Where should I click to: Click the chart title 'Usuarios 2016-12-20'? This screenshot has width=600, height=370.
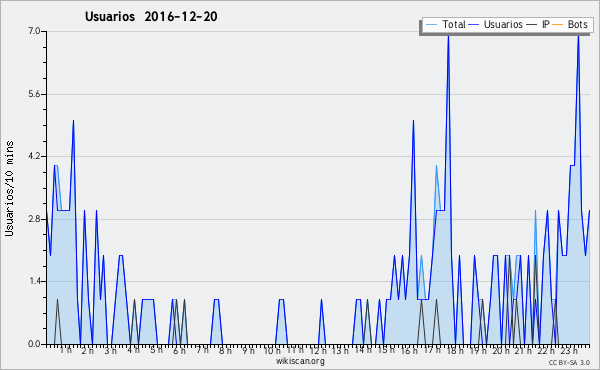[151, 17]
